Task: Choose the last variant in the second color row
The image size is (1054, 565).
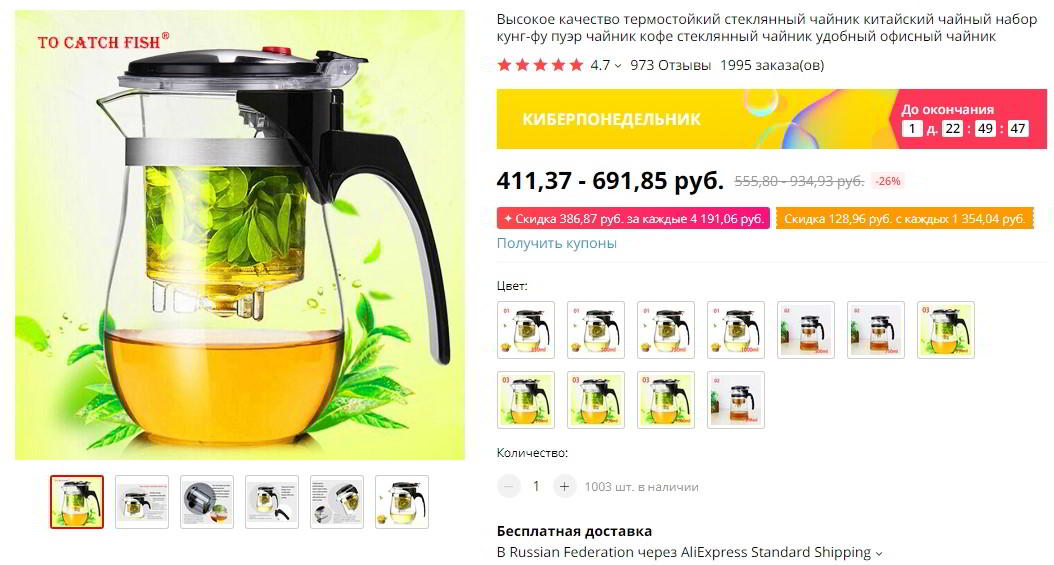Action: tap(736, 400)
